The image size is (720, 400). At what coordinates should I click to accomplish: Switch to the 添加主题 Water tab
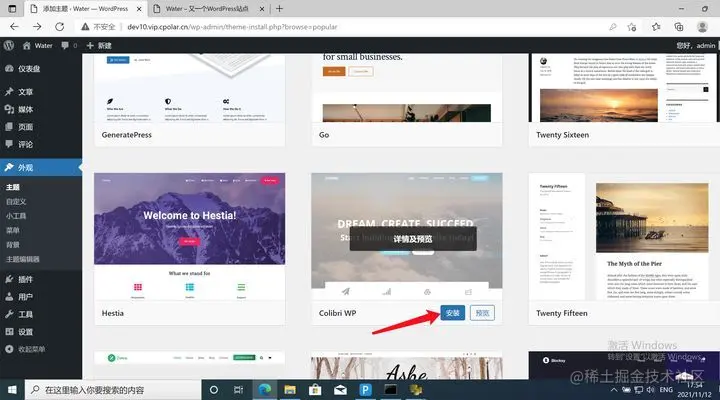[85, 9]
